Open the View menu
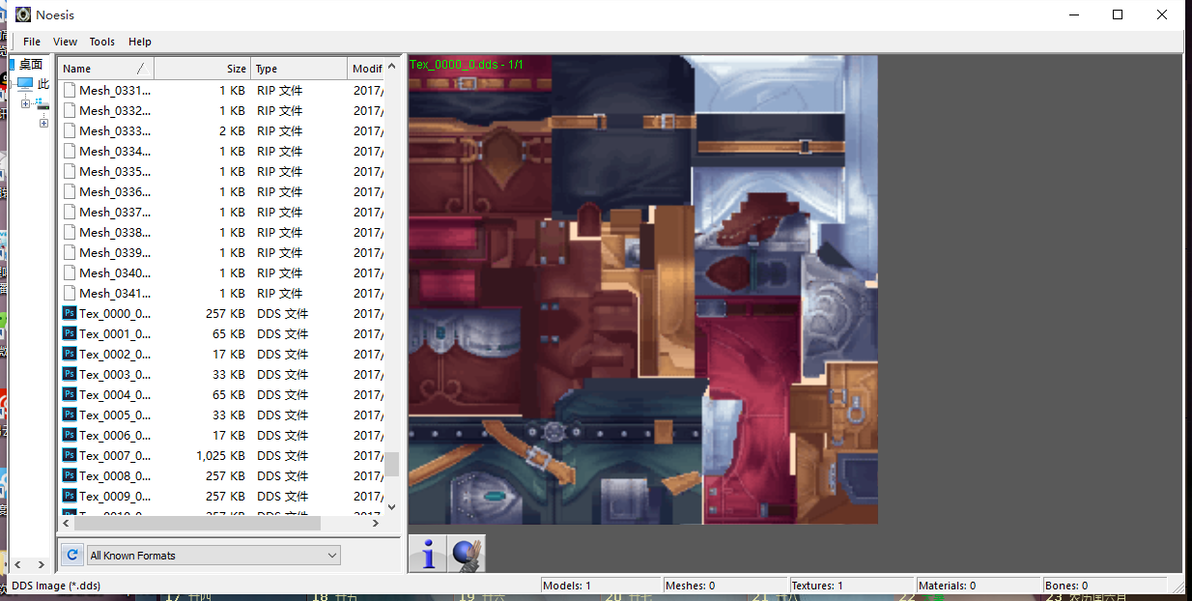1192x601 pixels. pos(65,42)
